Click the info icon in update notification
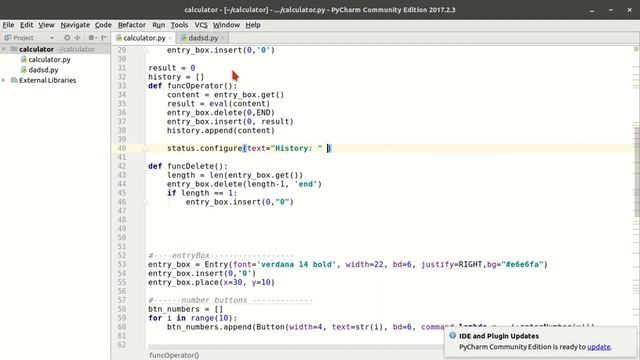Screen dimensions: 640x360 [452, 336]
